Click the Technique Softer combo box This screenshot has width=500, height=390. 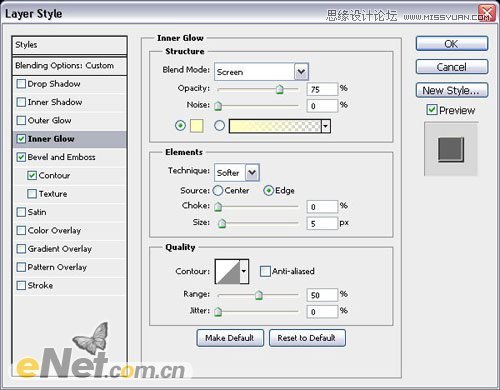pos(237,173)
